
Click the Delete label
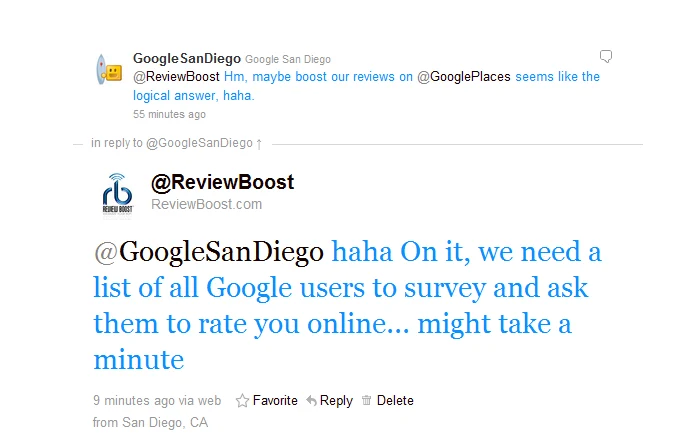pos(395,401)
